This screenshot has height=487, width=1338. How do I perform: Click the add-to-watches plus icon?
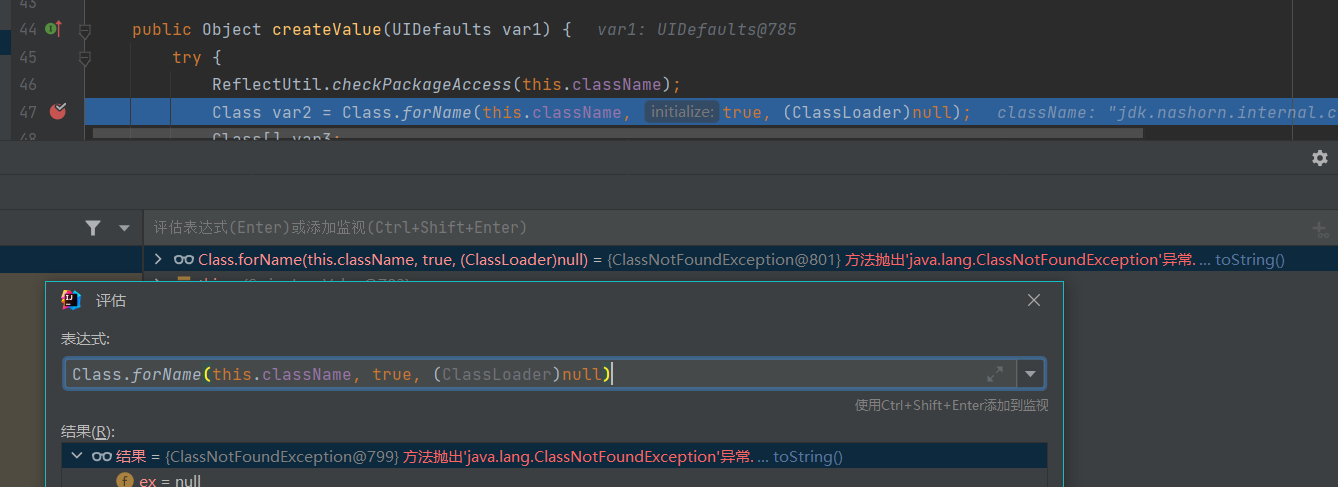tap(1320, 229)
